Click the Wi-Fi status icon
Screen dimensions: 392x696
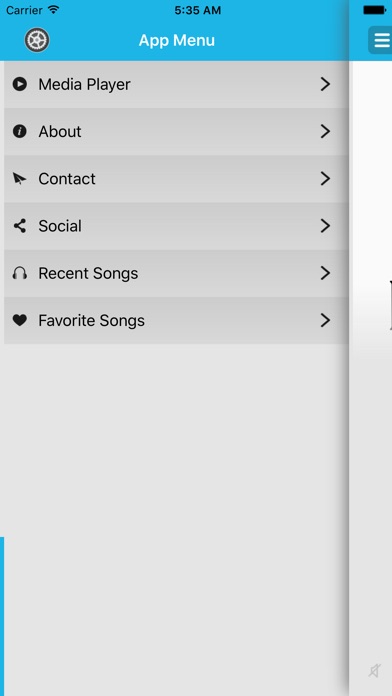pos(53,10)
